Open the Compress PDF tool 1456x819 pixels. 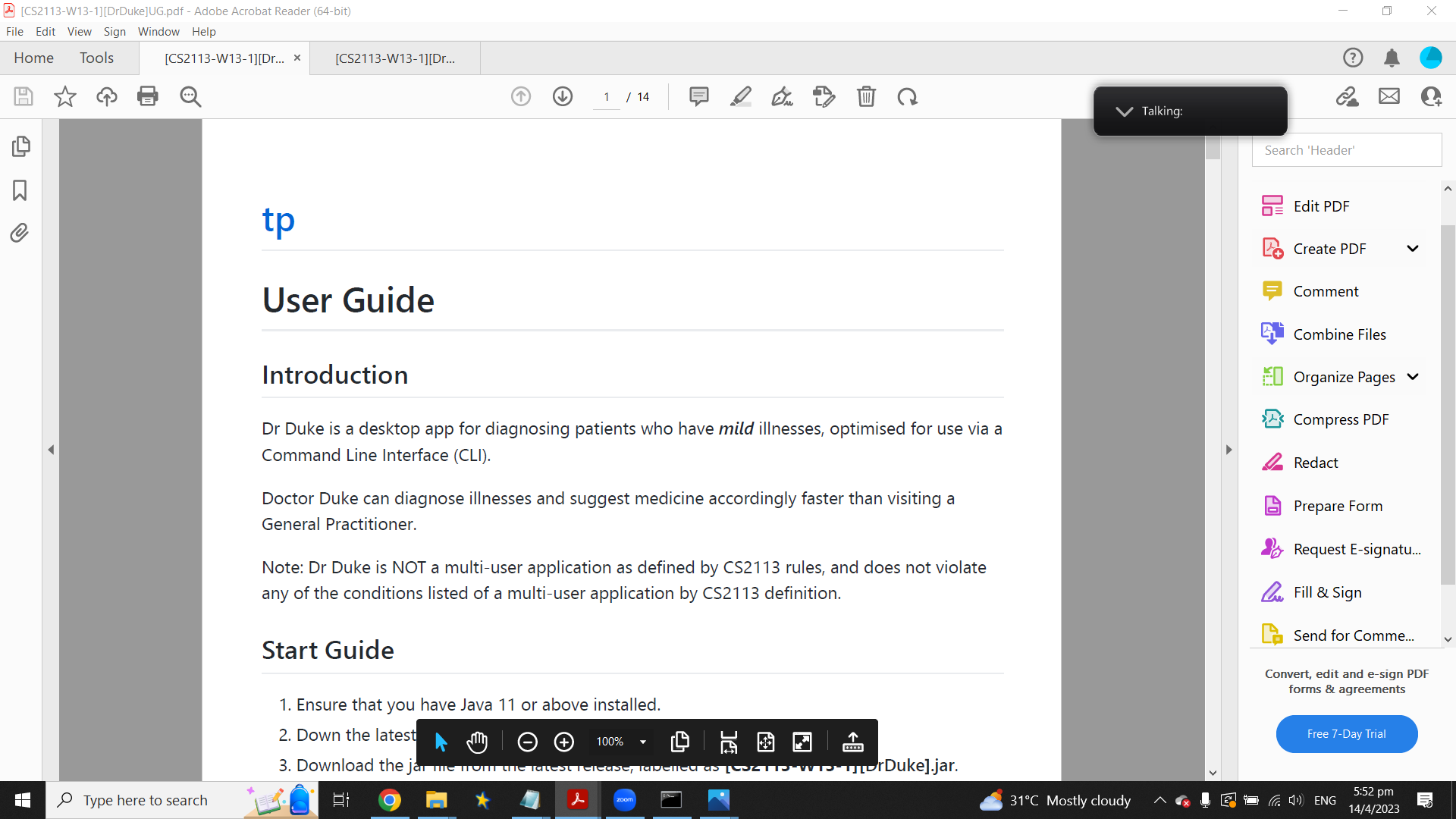click(x=1340, y=419)
